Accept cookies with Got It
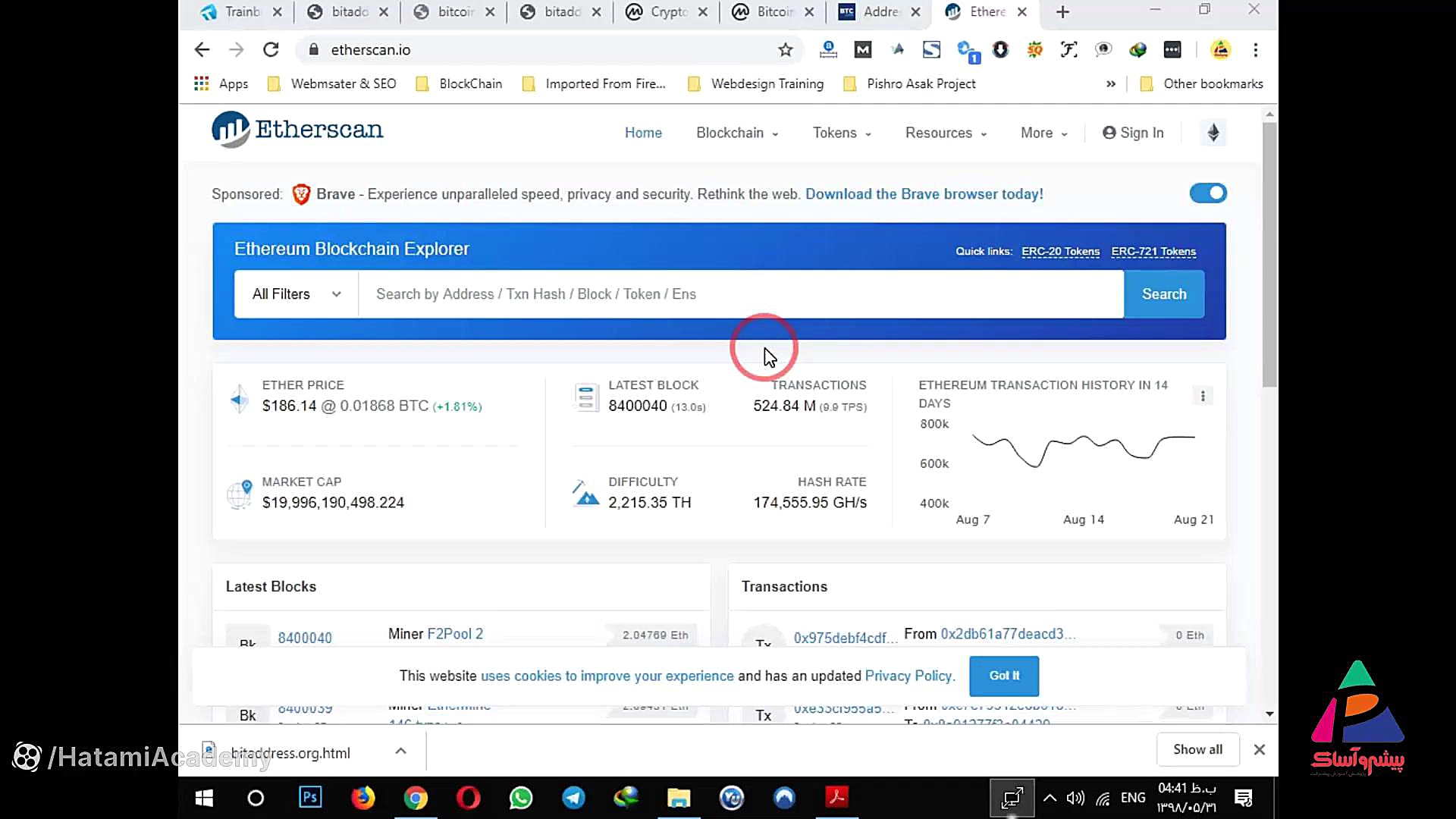The height and width of the screenshot is (819, 1456). pos(1004,676)
